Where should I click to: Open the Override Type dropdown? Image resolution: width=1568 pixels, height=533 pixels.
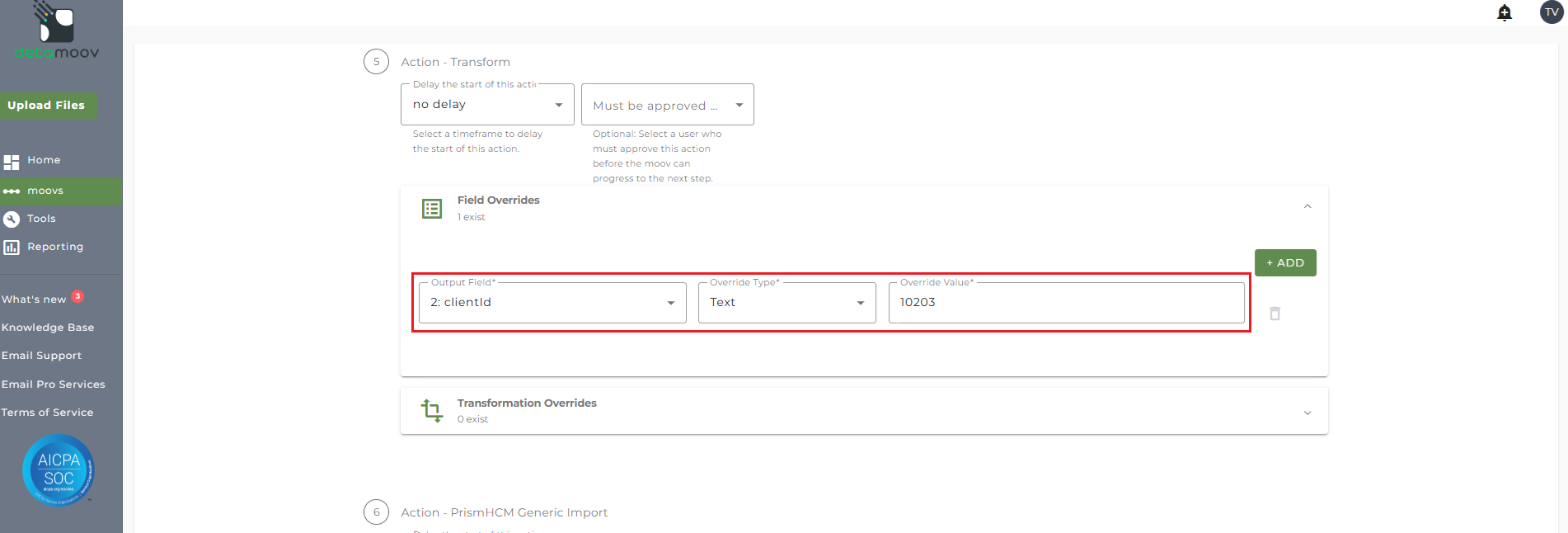[786, 303]
